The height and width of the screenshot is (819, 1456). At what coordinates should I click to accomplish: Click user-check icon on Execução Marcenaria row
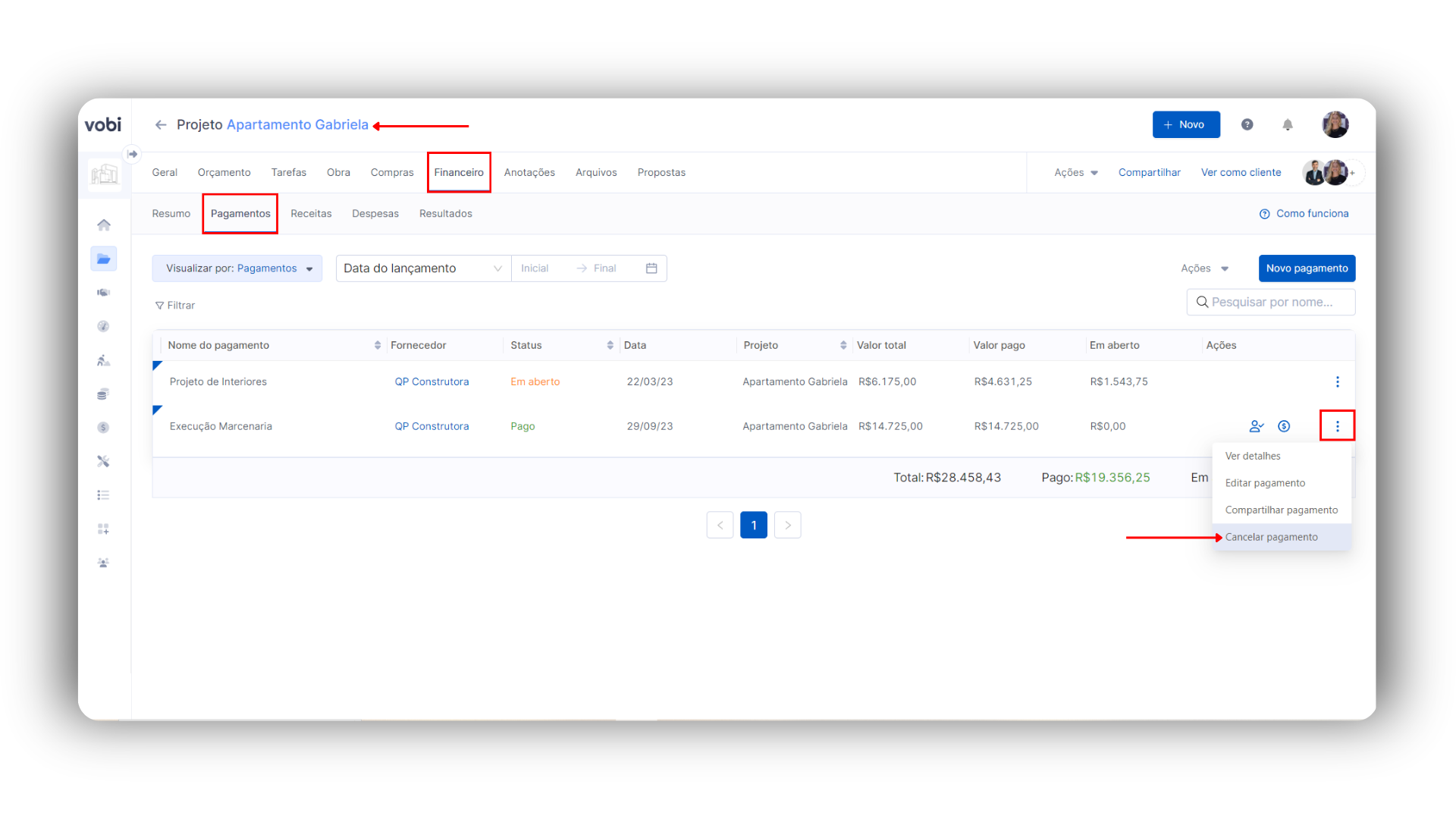tap(1256, 426)
